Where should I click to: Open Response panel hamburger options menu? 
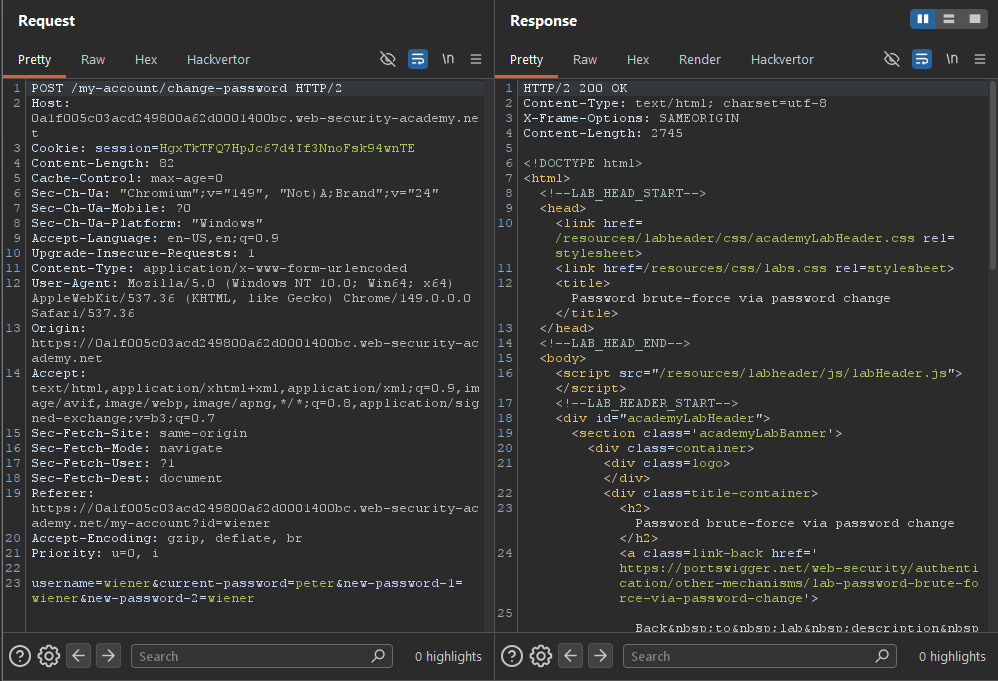click(980, 59)
